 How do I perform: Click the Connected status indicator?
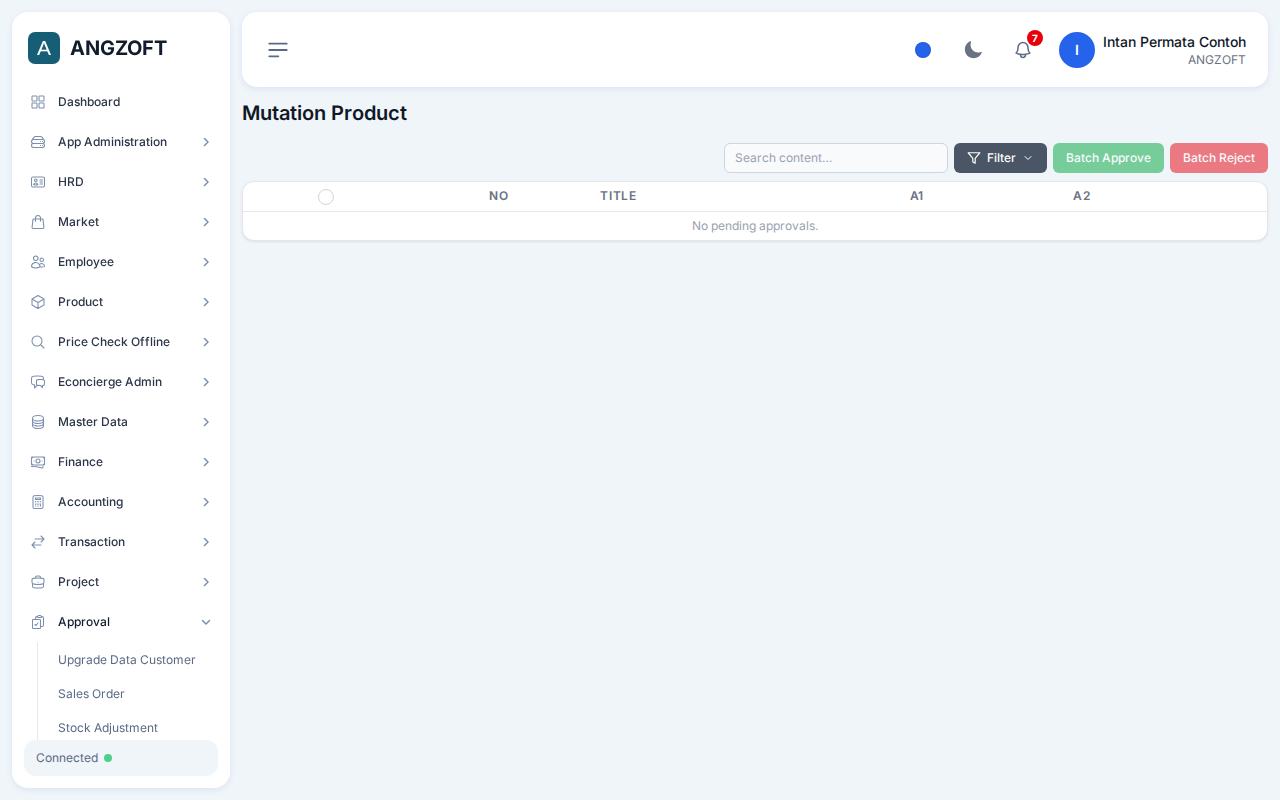tap(121, 758)
